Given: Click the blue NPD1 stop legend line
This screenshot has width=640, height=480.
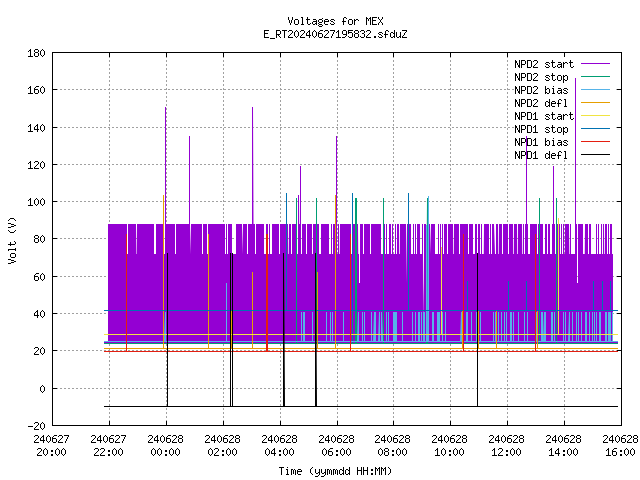Looking at the screenshot, I should tap(595, 129).
